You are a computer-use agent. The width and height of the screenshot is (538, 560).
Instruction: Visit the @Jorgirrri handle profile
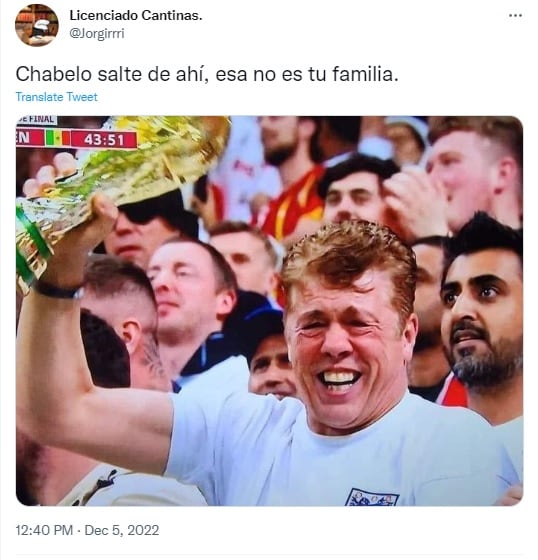click(x=97, y=34)
